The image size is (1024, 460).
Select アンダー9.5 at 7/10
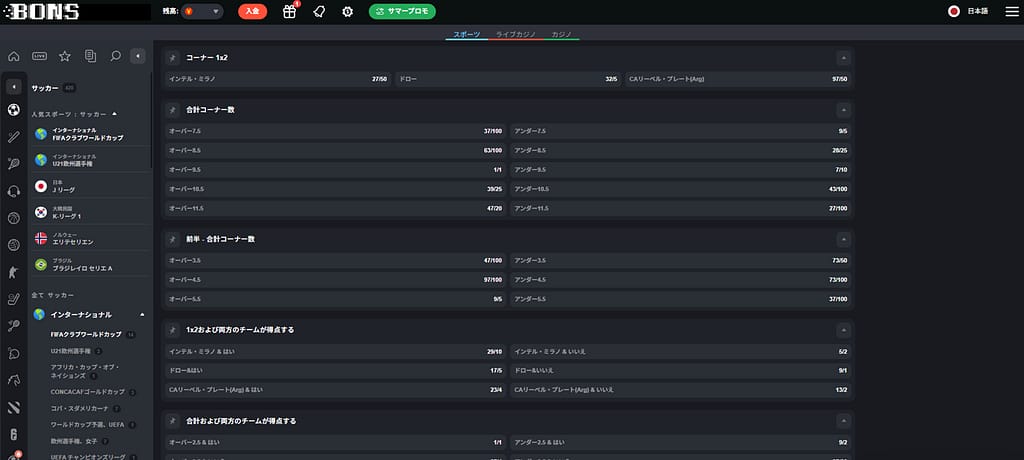pos(680,170)
